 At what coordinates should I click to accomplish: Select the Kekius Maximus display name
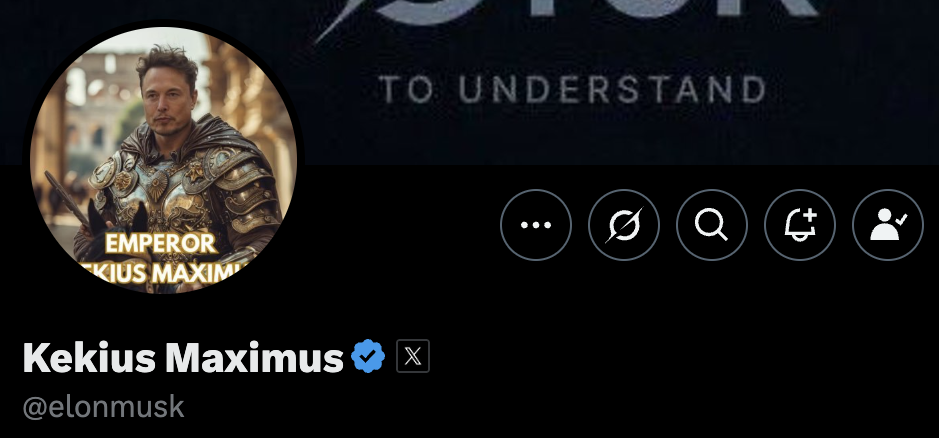[183, 357]
